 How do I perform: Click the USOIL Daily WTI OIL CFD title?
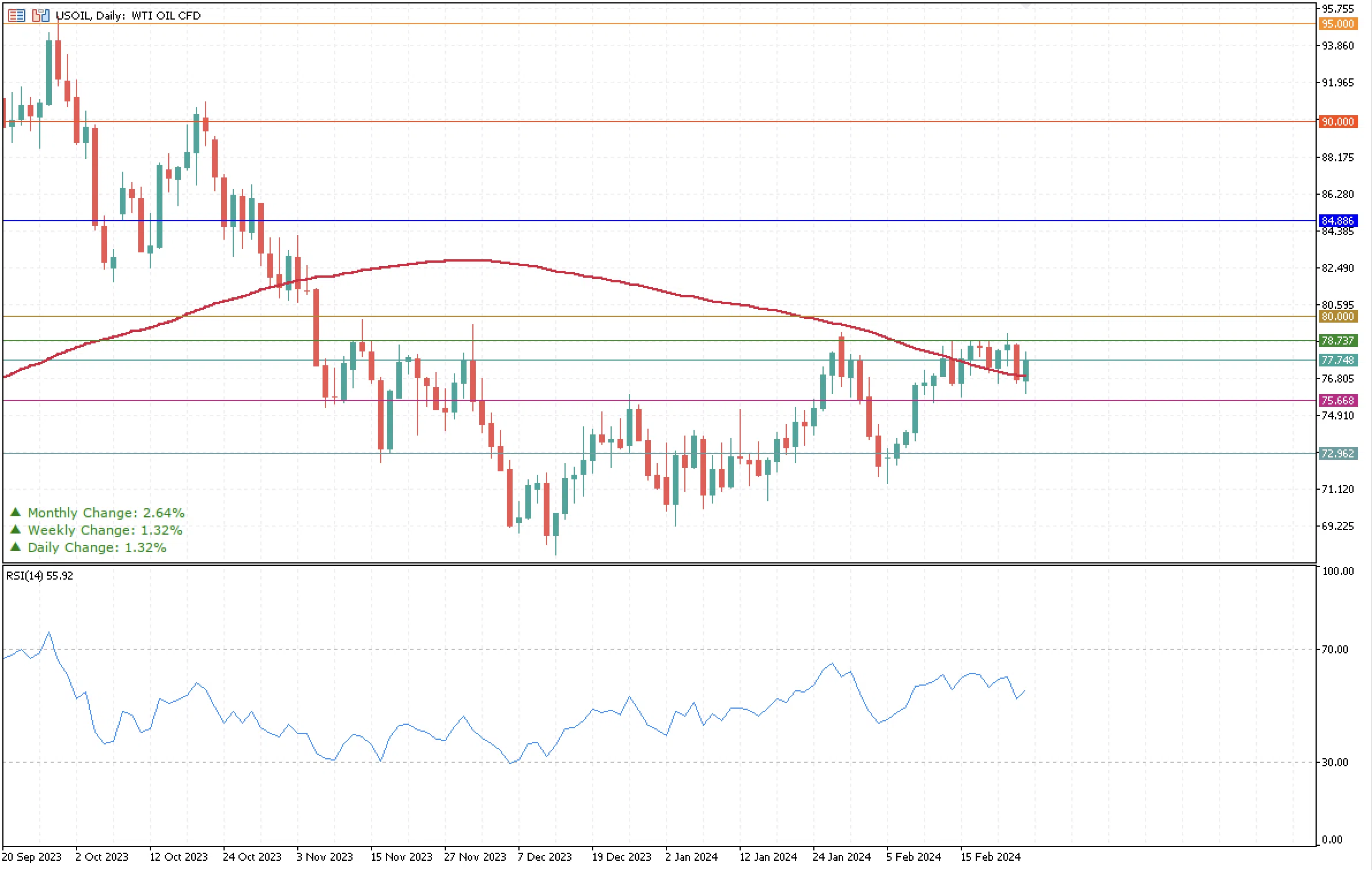(128, 16)
